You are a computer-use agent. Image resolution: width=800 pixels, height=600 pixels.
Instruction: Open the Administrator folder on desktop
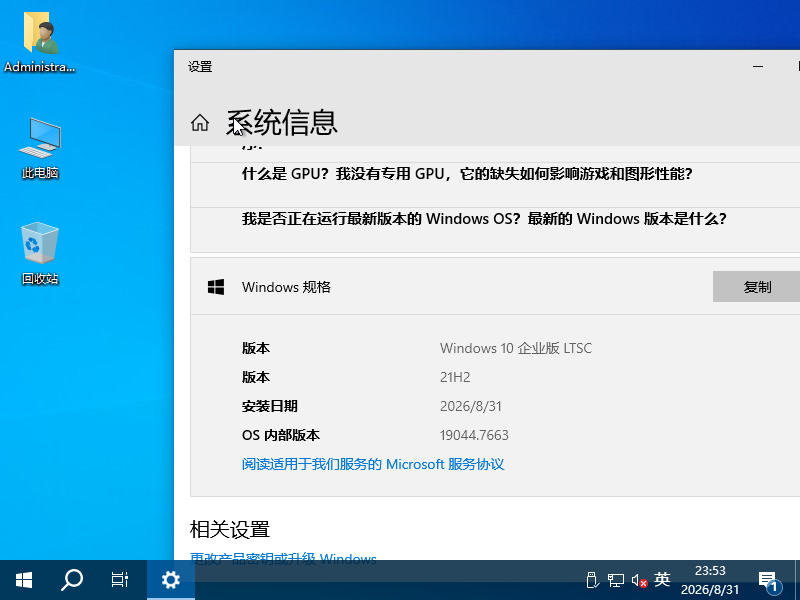pyautogui.click(x=40, y=42)
